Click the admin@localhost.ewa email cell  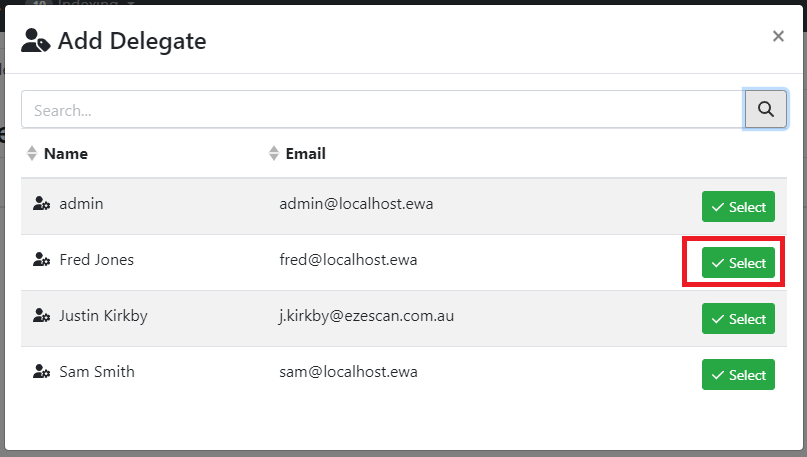tap(356, 204)
